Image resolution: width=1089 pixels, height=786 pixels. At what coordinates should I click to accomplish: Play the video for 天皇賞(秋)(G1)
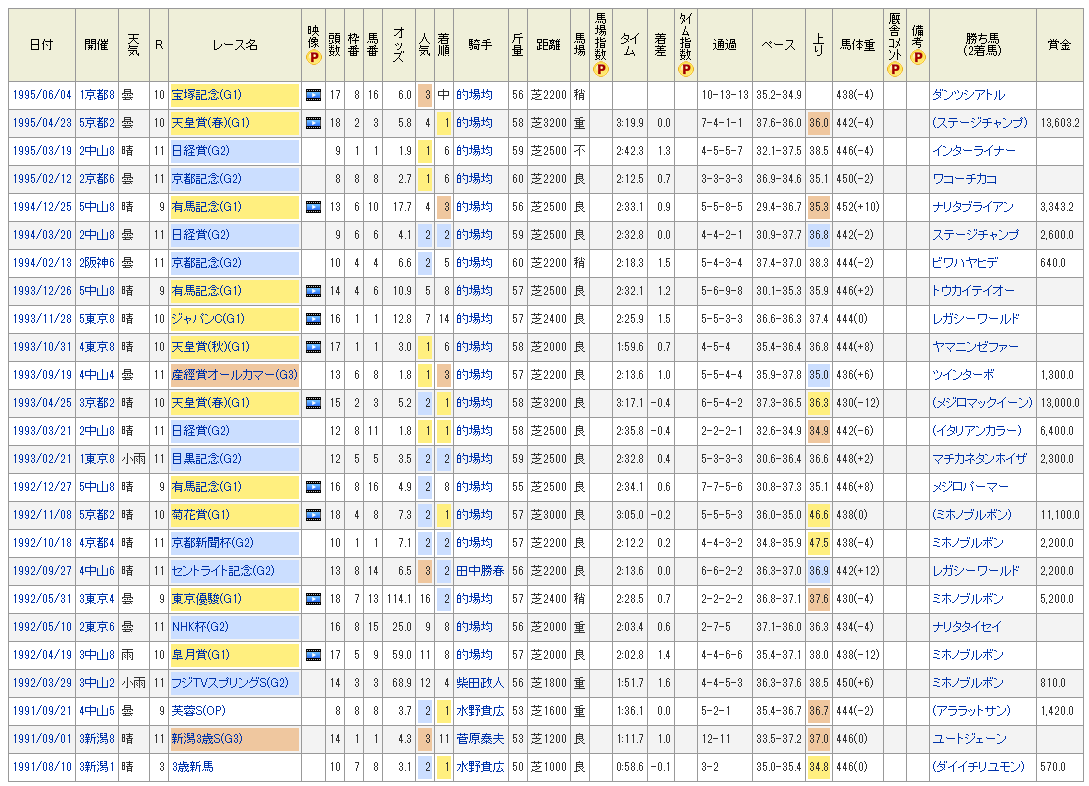313,346
